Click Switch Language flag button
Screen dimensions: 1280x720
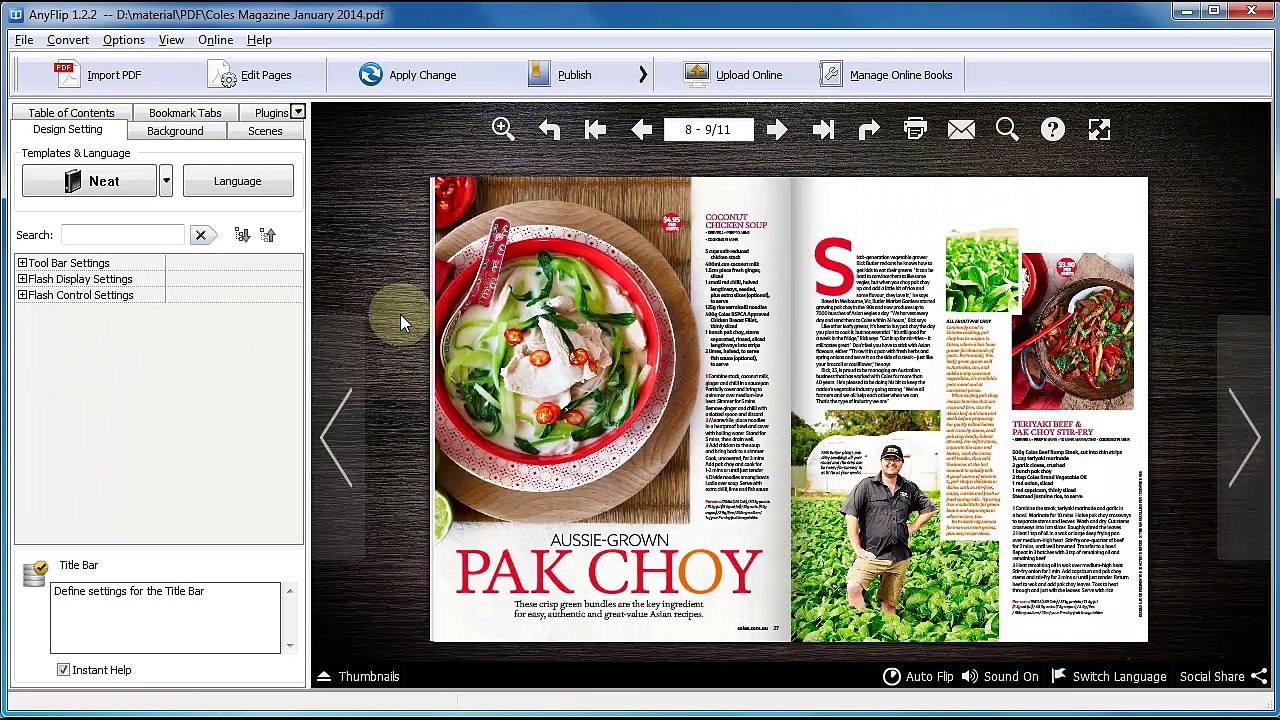[1108, 677]
